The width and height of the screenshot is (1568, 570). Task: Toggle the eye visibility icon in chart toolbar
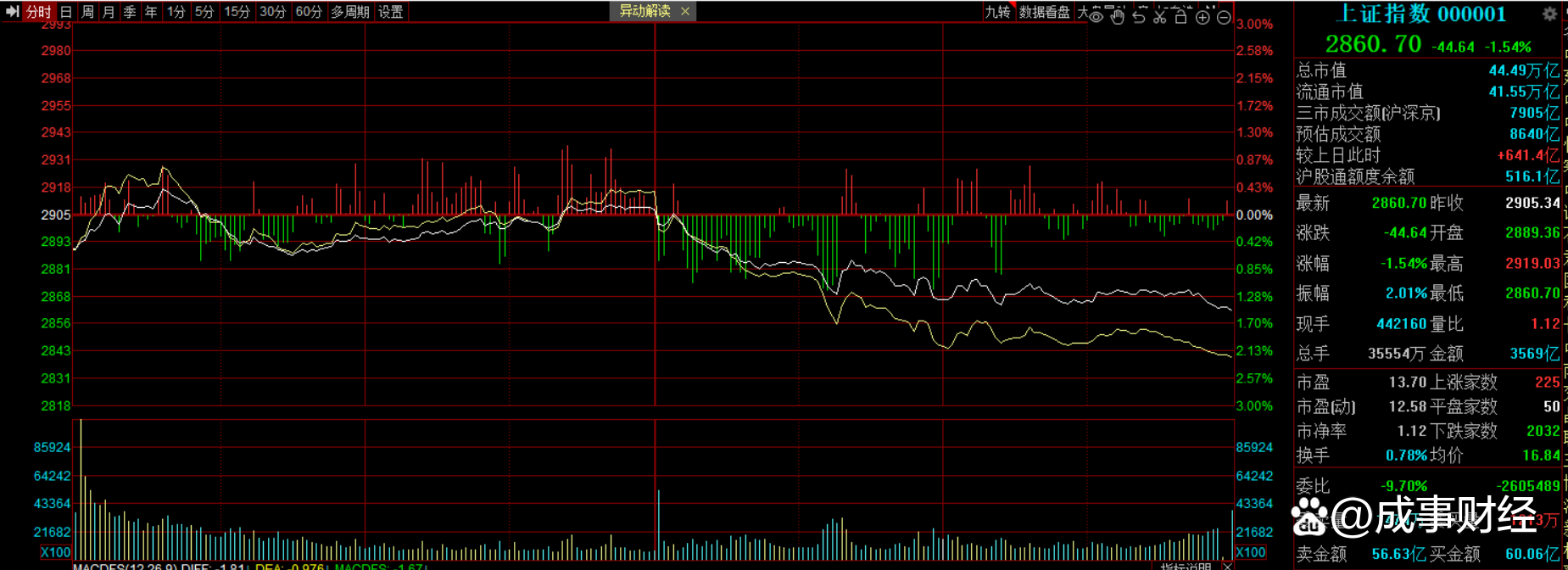(1096, 17)
